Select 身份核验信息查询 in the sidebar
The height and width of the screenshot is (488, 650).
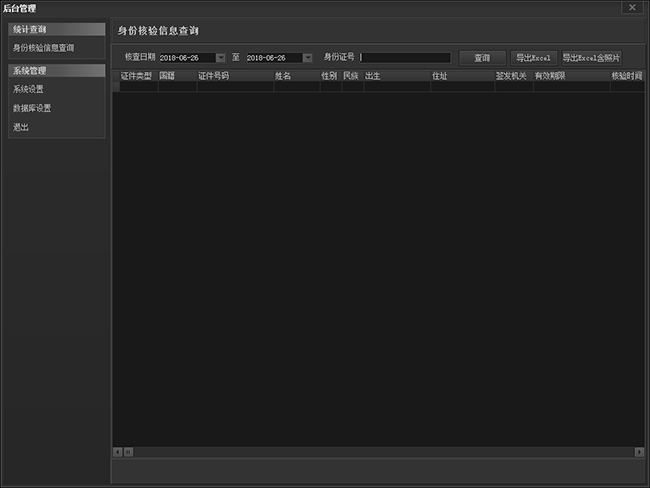click(x=43, y=47)
